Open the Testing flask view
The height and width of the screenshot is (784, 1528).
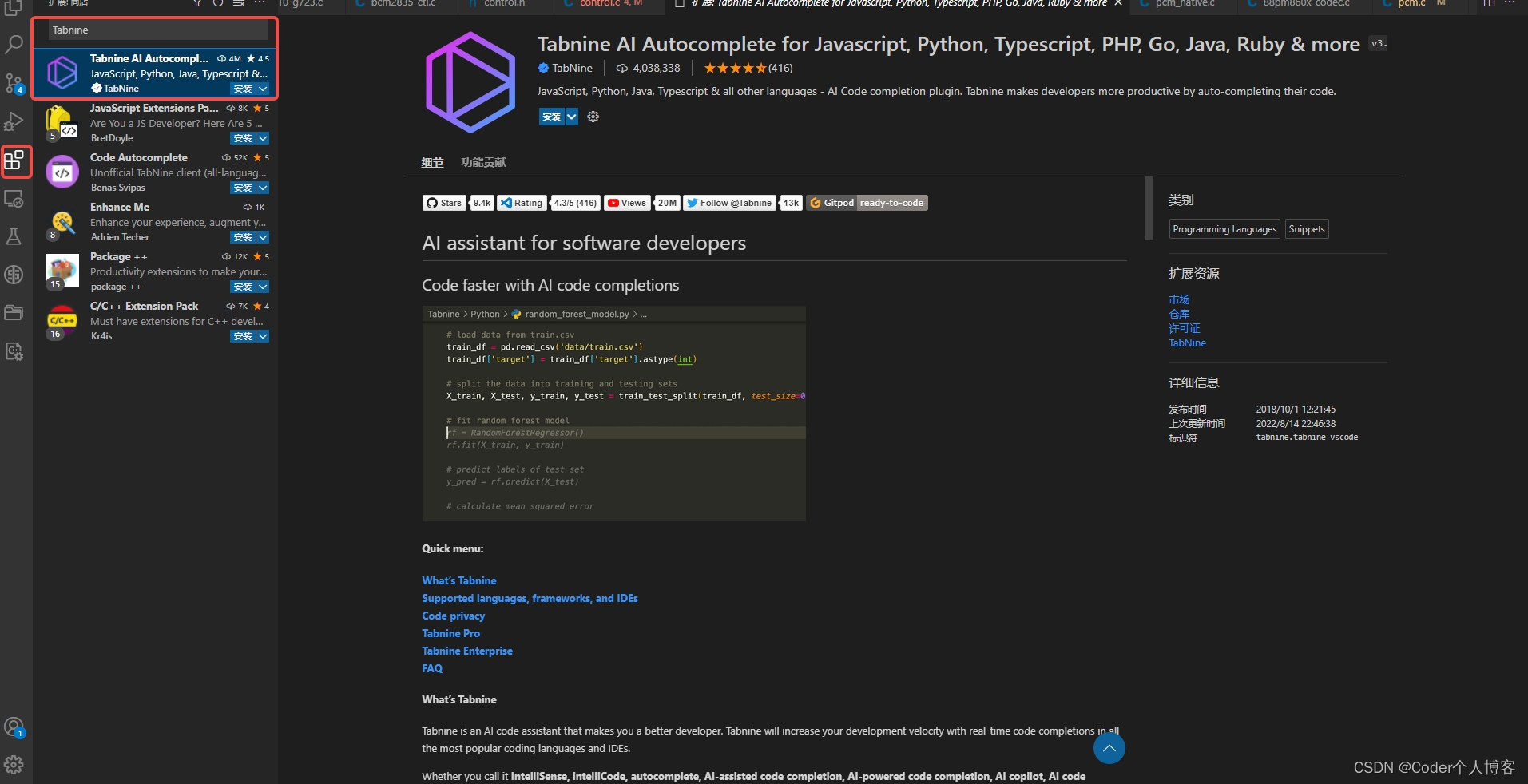click(x=14, y=236)
